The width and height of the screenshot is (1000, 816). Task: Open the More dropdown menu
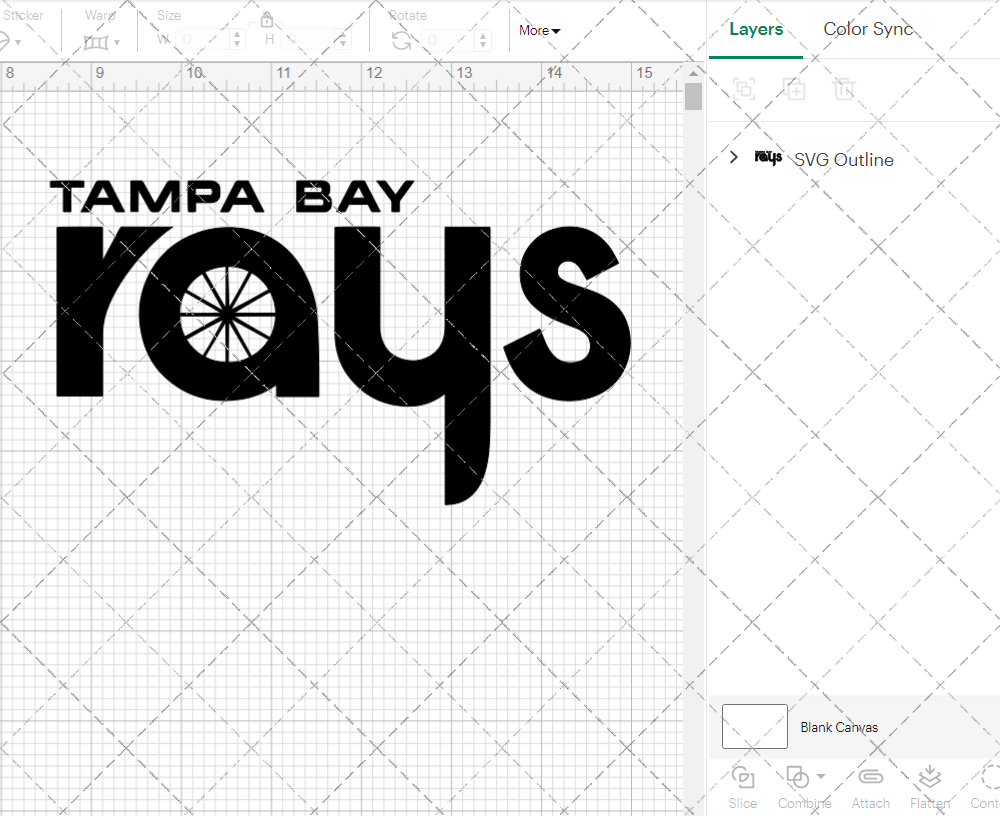point(539,31)
